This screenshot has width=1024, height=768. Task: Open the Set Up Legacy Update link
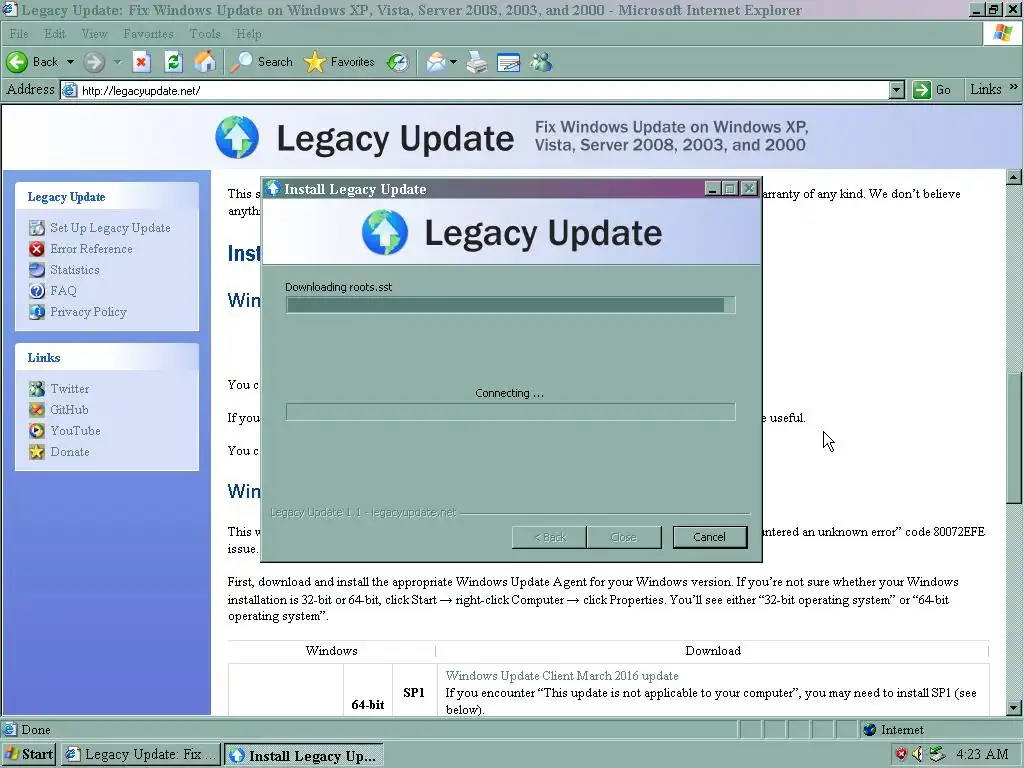tap(110, 228)
